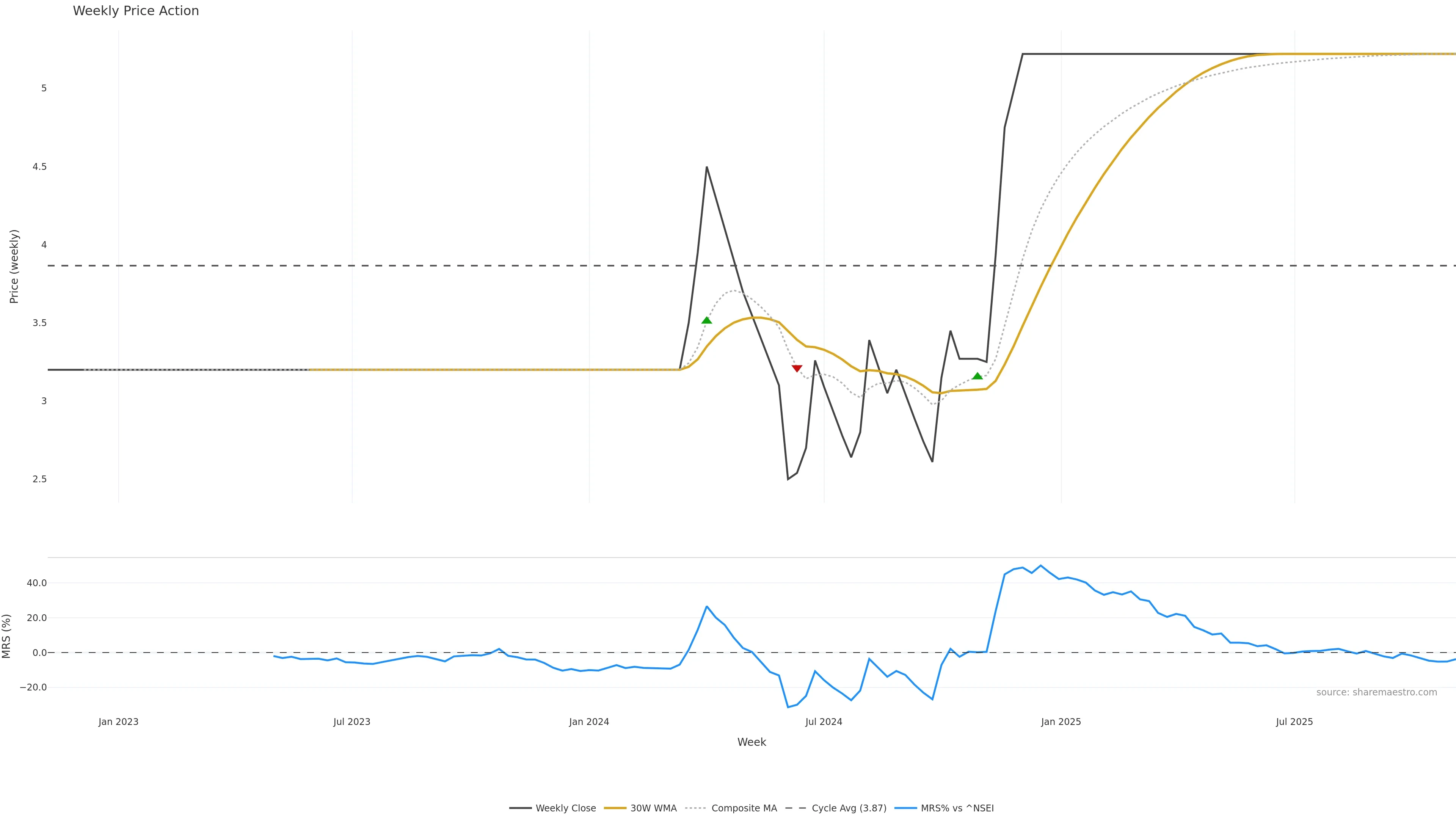This screenshot has height=819, width=1456.
Task: Open the sharemaestro.com source credit
Action: (x=1376, y=692)
